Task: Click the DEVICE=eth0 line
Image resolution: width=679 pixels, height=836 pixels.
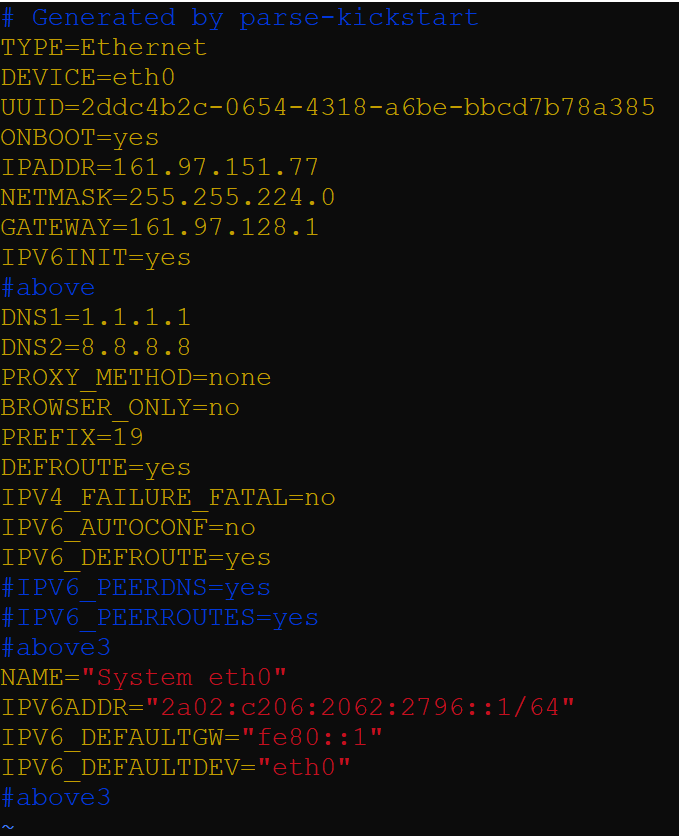Action: click(88, 78)
